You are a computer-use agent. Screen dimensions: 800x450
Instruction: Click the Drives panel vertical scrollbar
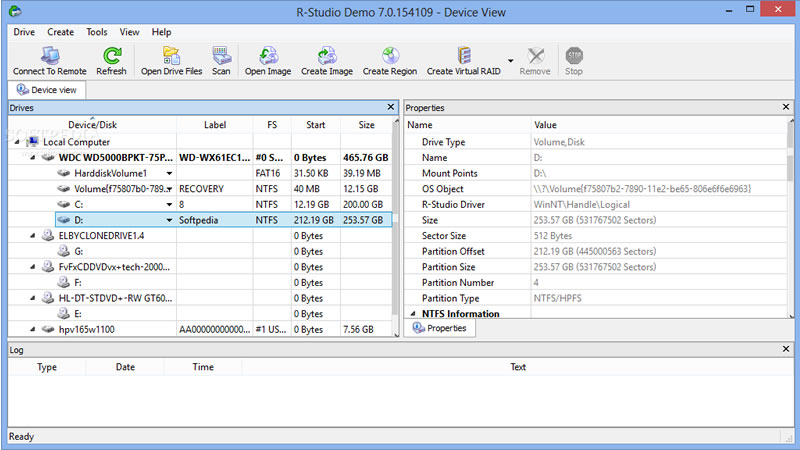(x=396, y=227)
